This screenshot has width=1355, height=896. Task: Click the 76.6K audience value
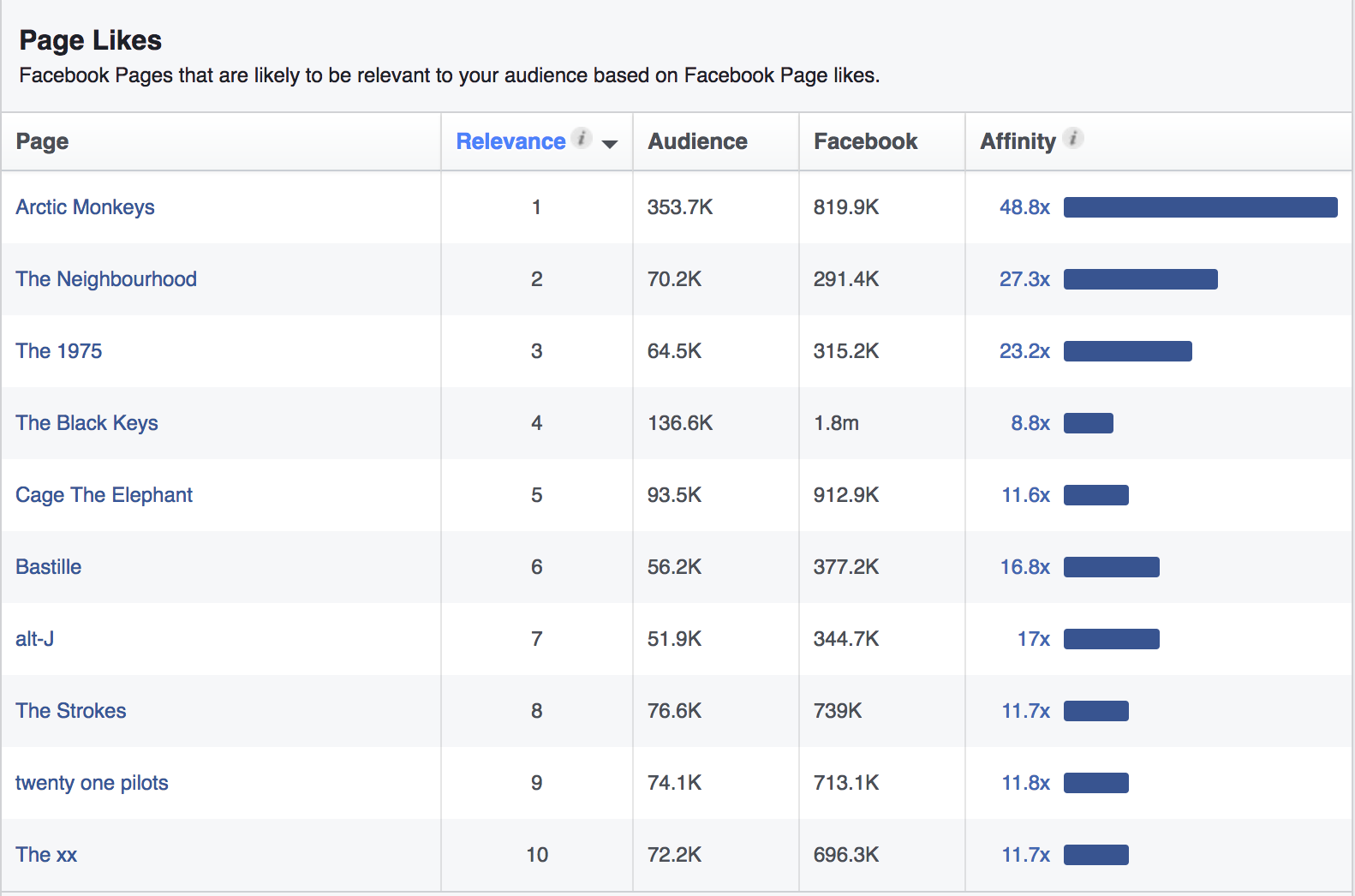[x=674, y=711]
